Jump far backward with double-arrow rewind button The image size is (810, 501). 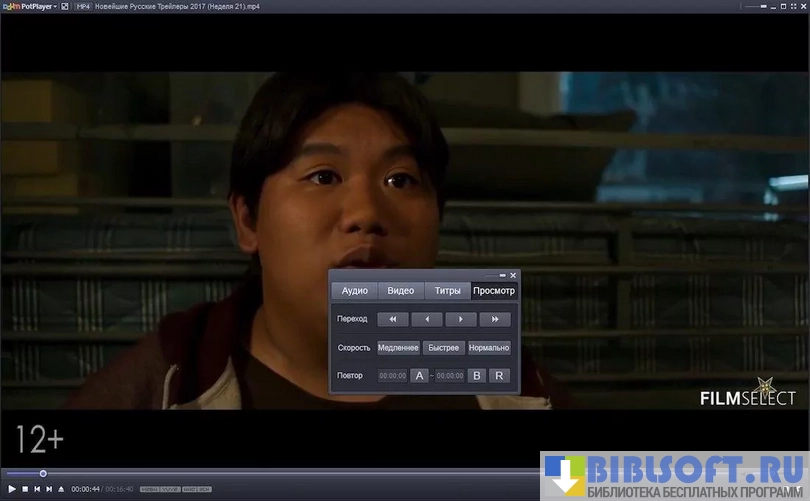(393, 319)
